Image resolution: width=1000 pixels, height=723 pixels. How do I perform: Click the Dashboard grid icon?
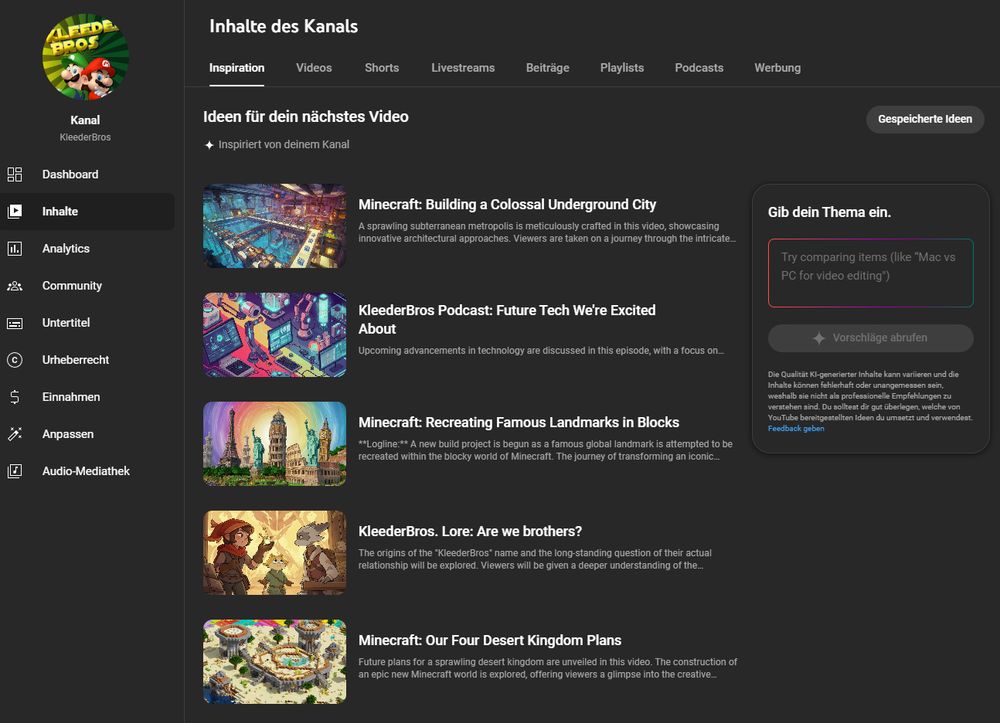(15, 174)
